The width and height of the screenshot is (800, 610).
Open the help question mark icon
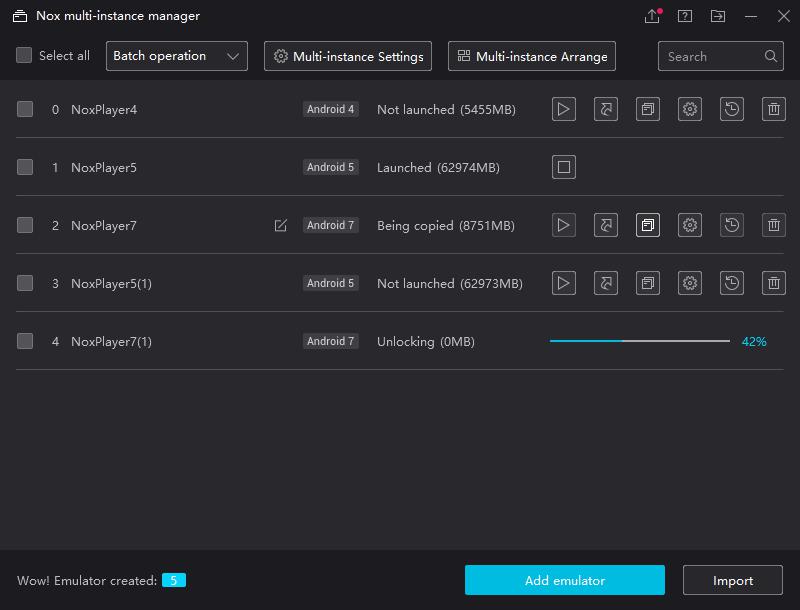(685, 16)
